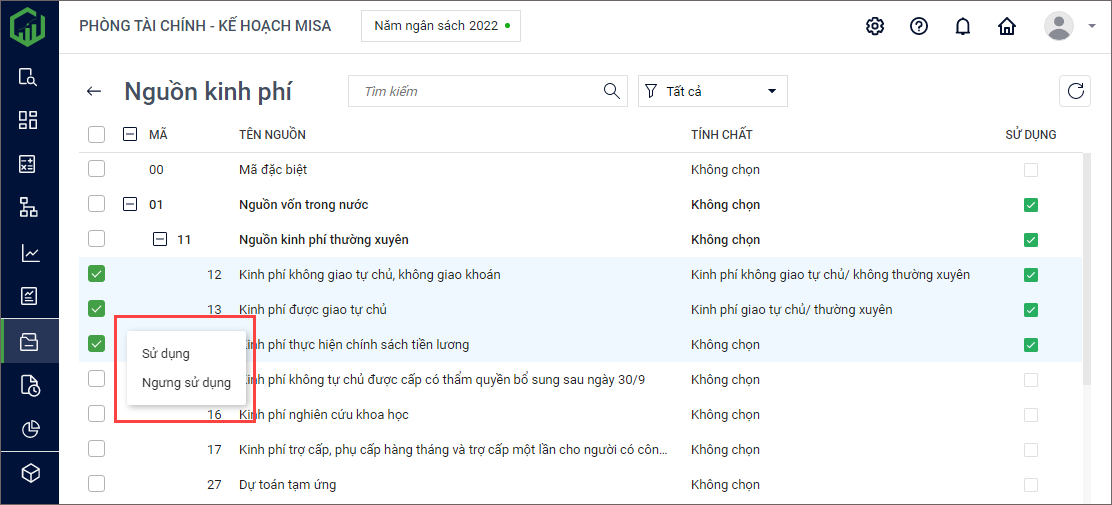Collapse the Nguồn vốn trong nước node

click(x=130, y=204)
